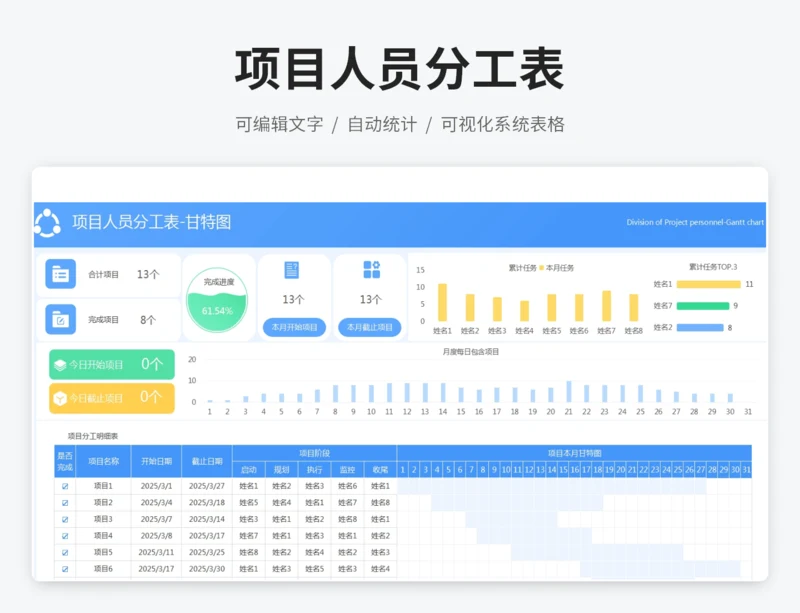Click the 监控 stage header
This screenshot has width=800, height=613.
(347, 470)
